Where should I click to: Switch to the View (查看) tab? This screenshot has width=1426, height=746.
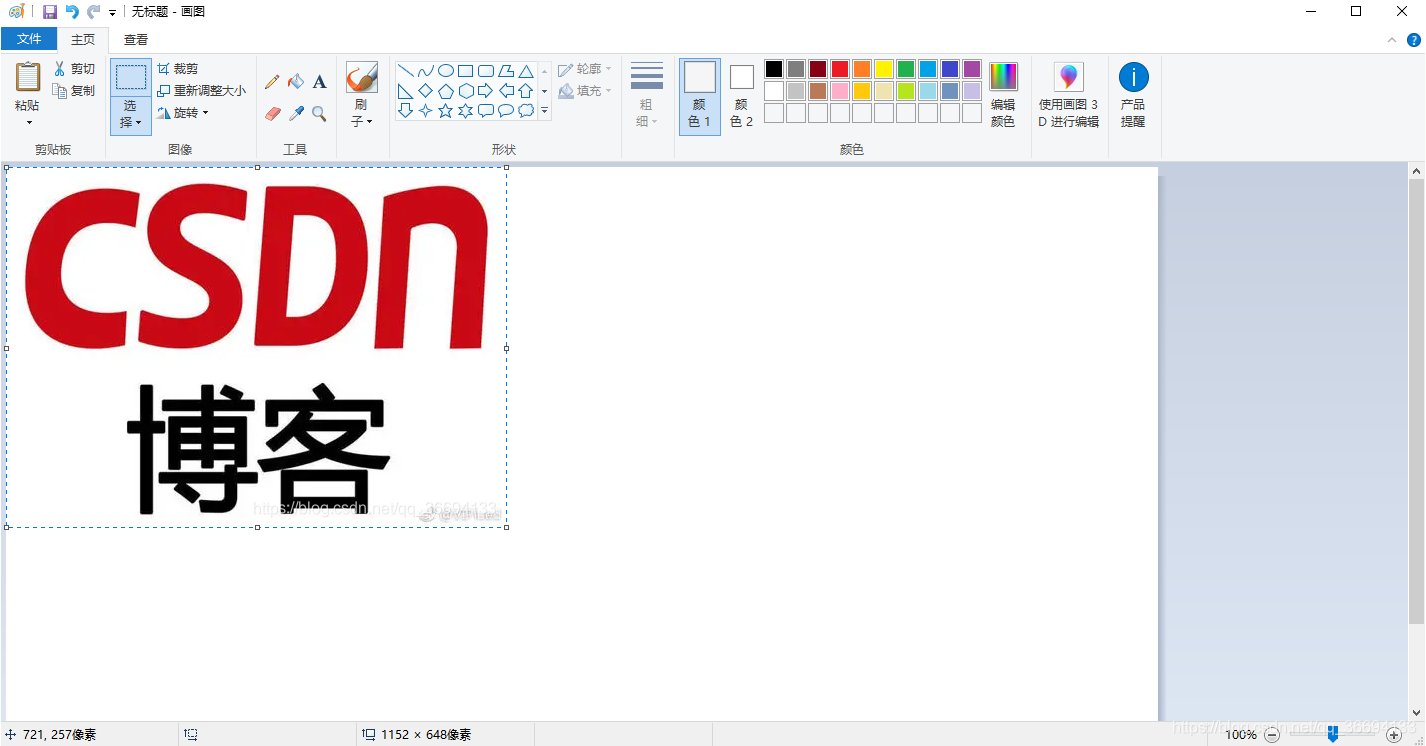click(x=136, y=40)
